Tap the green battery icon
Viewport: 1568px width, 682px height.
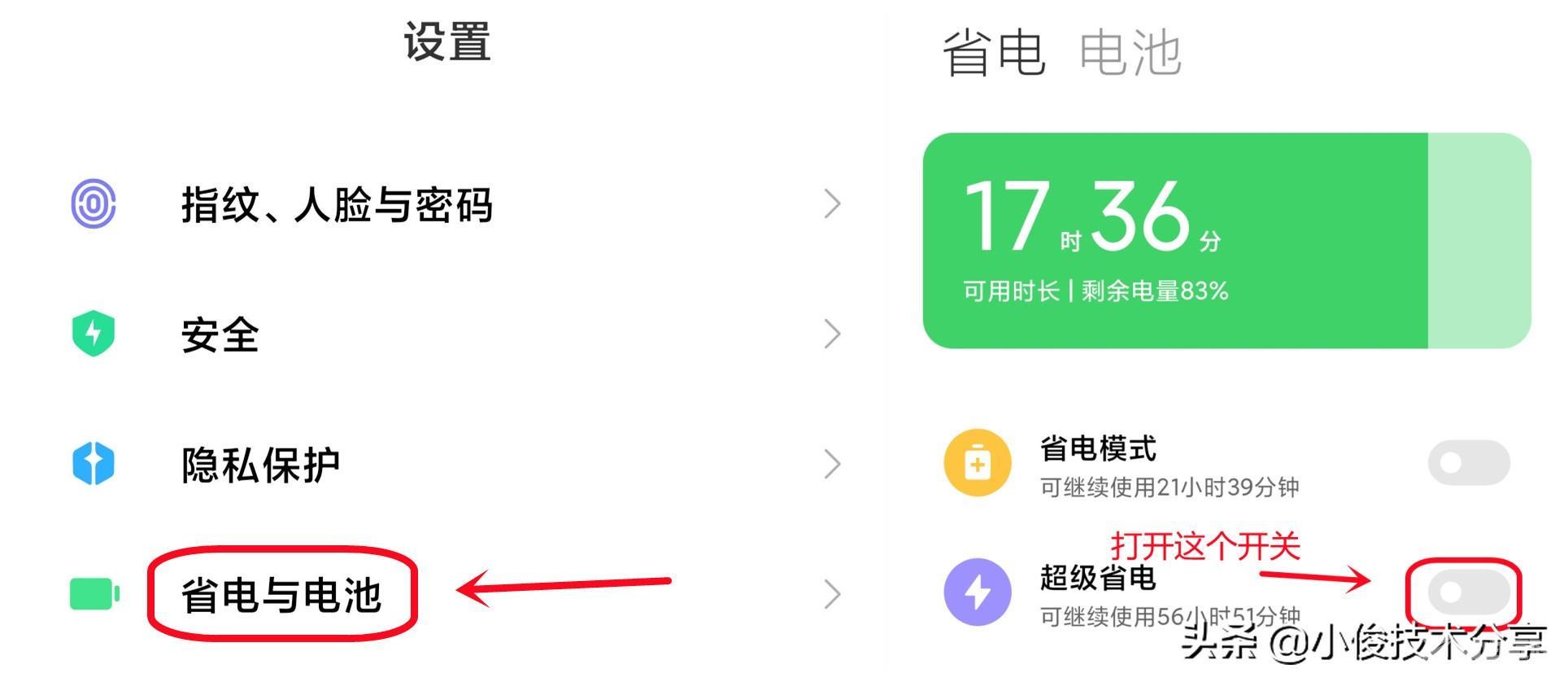click(95, 593)
